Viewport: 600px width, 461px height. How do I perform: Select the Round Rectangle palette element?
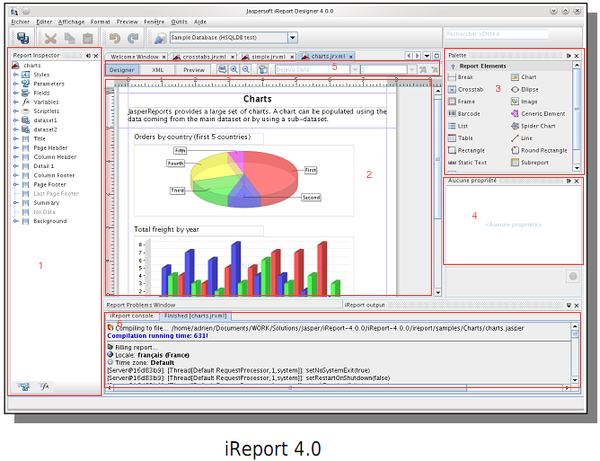(x=539, y=150)
